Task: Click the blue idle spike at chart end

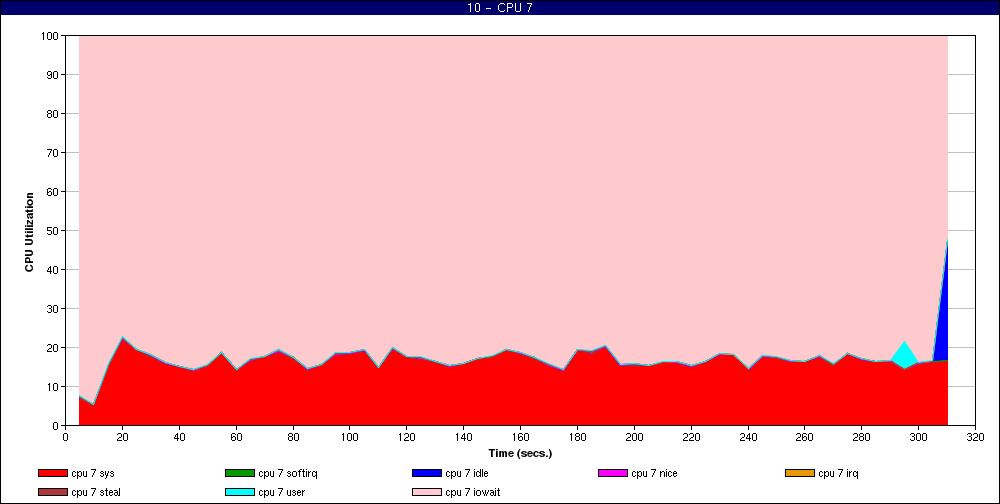Action: click(943, 319)
